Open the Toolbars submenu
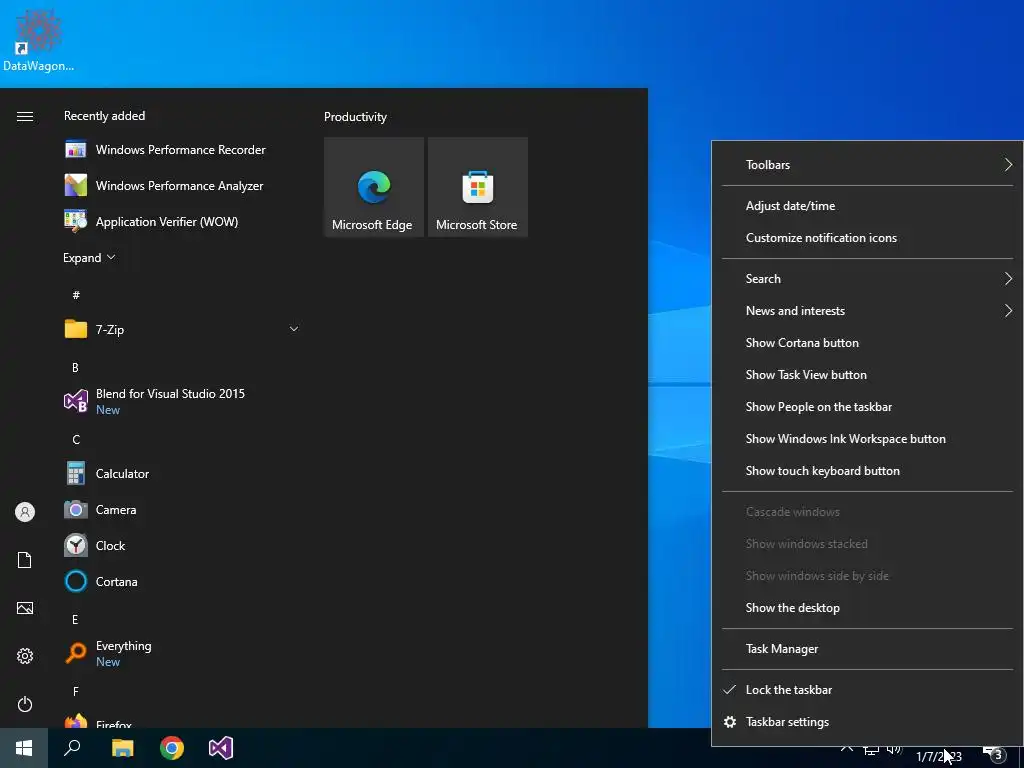This screenshot has height=768, width=1024. point(867,165)
